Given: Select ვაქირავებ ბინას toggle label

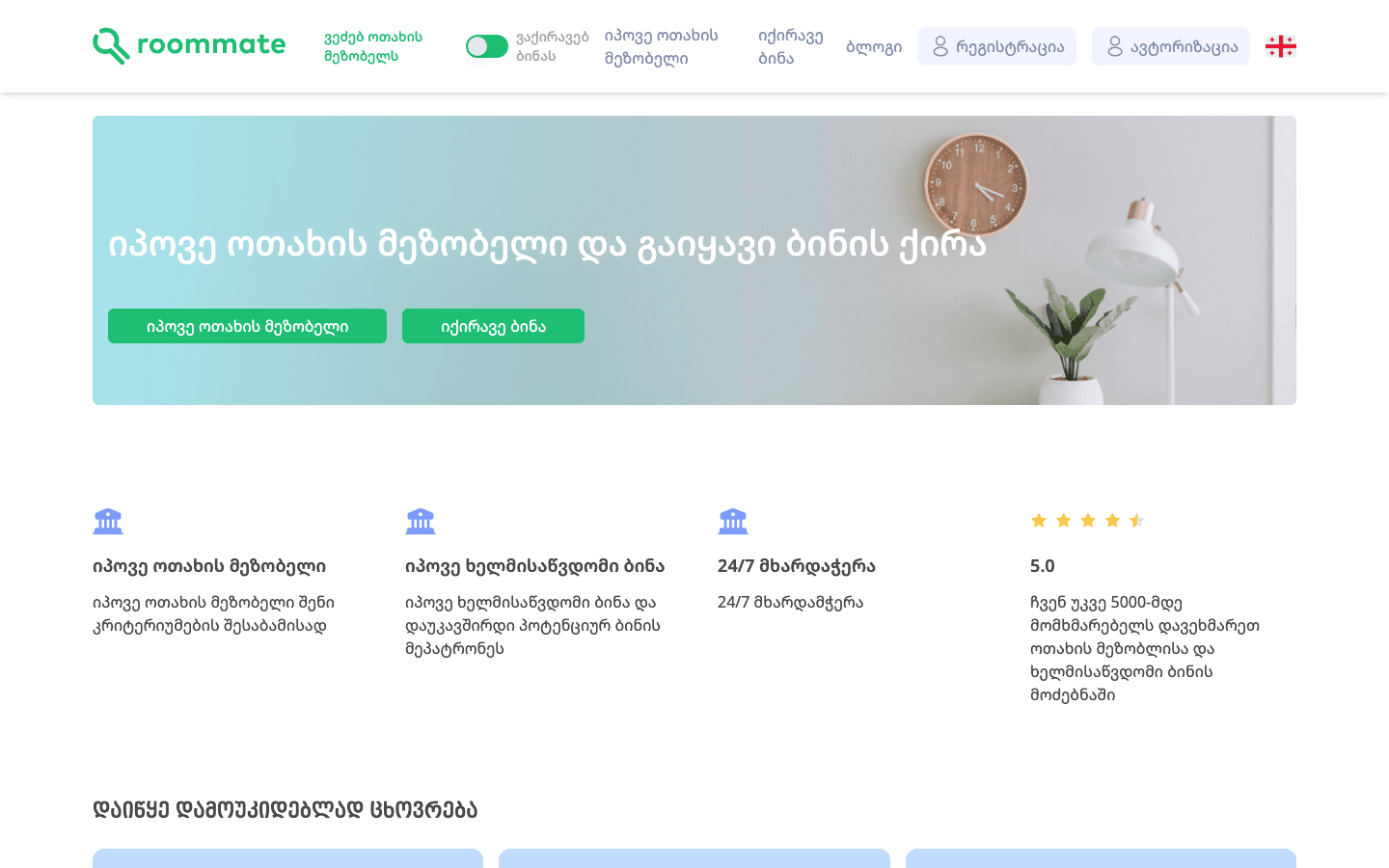Looking at the screenshot, I should 552,46.
